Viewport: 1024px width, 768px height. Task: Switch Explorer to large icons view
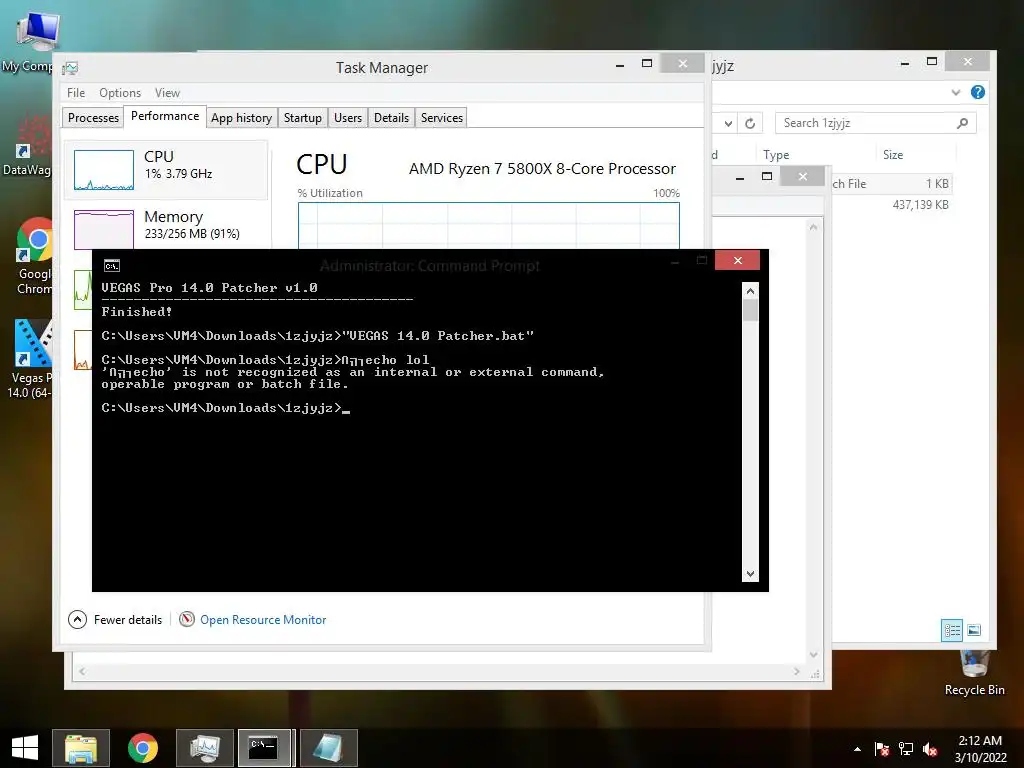tap(974, 630)
